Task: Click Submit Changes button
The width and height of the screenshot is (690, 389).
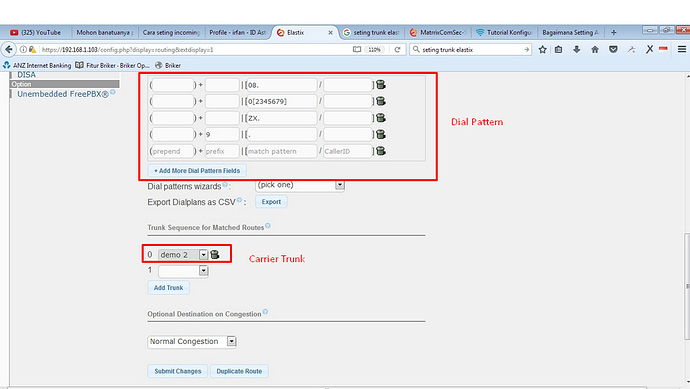Action: (x=178, y=371)
